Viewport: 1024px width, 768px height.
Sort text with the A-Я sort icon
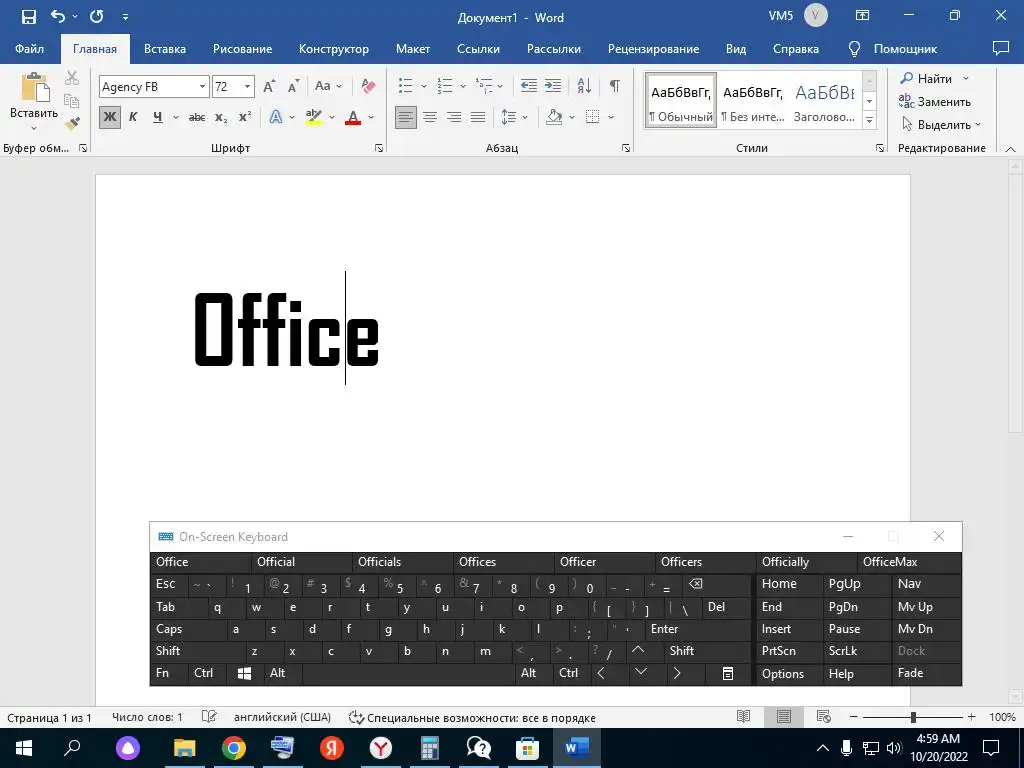coord(584,86)
